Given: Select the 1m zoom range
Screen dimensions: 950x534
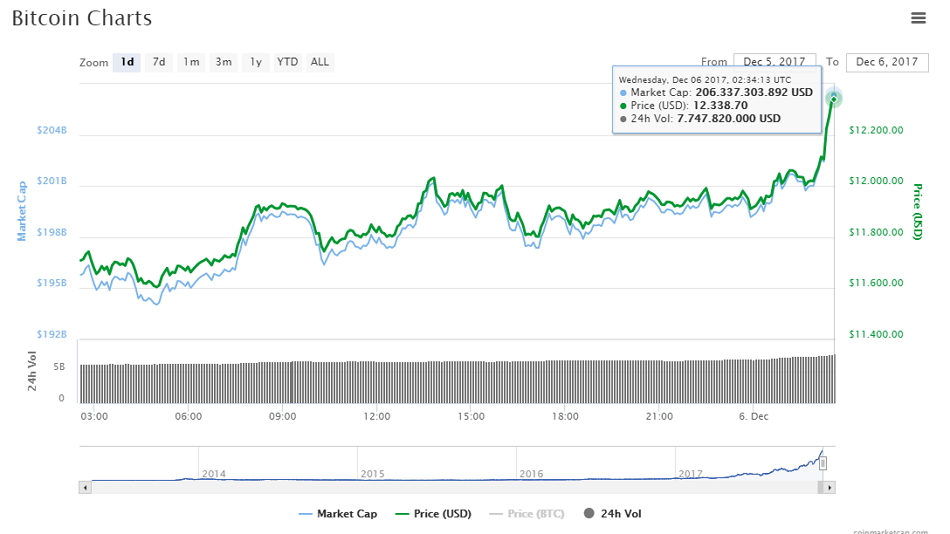Looking at the screenshot, I should (191, 62).
